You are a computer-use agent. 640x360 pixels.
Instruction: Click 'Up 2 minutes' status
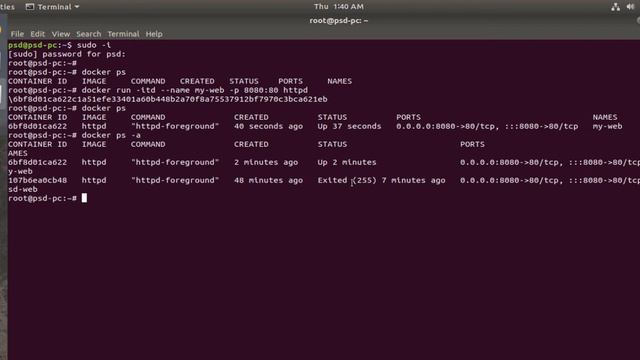coord(347,162)
